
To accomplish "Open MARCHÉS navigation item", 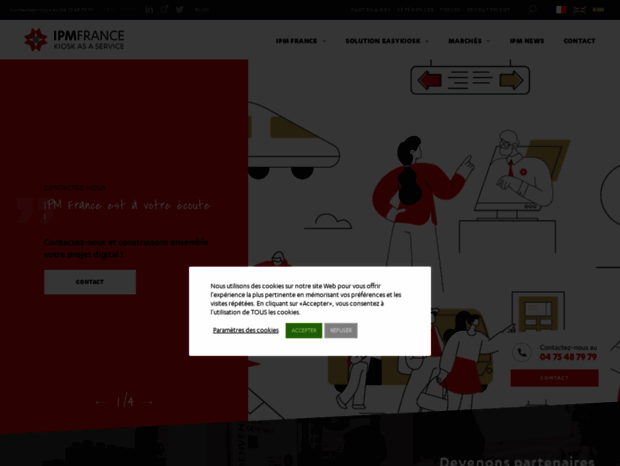I will point(465,41).
